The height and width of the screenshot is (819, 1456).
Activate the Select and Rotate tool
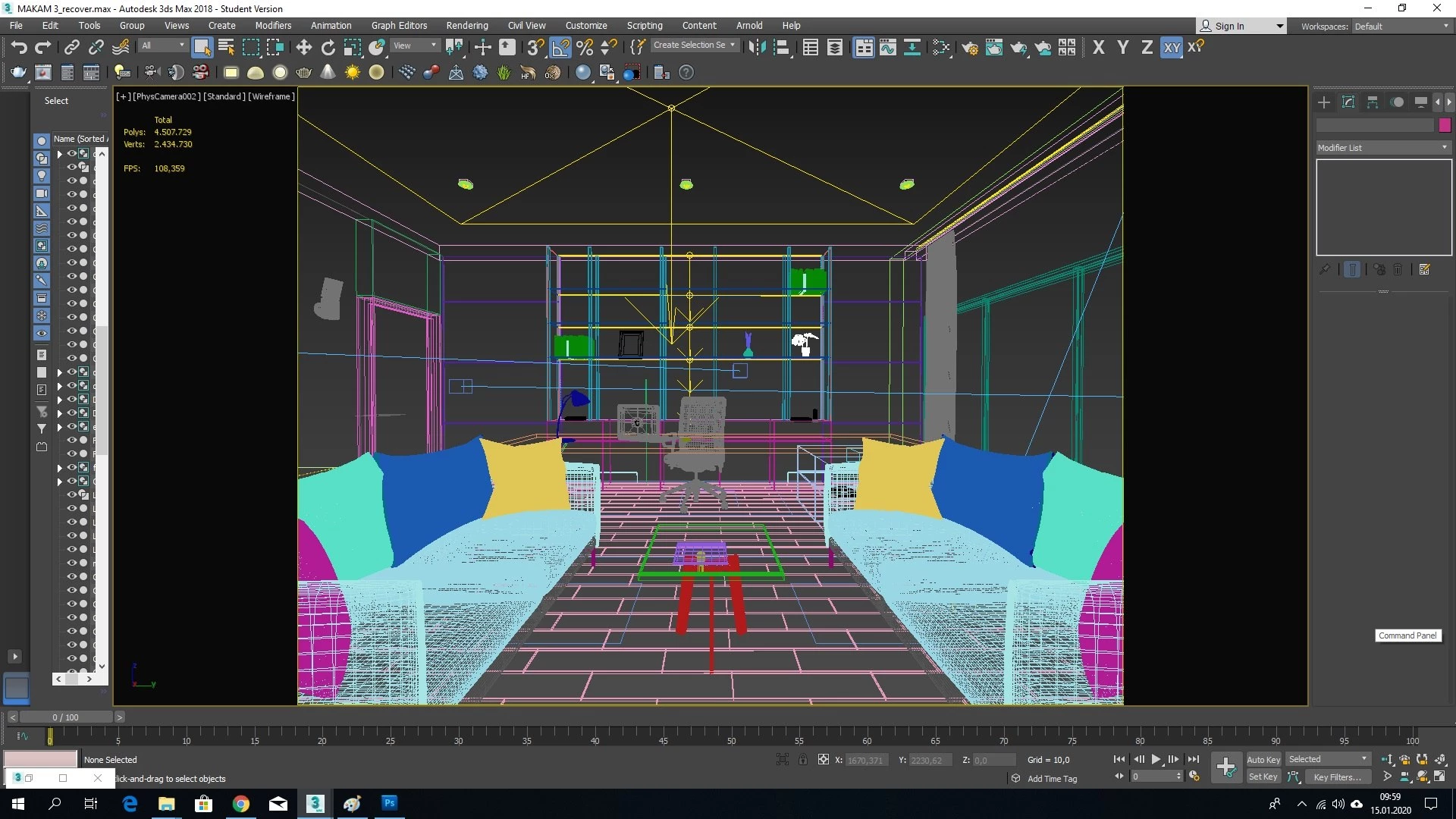(328, 48)
